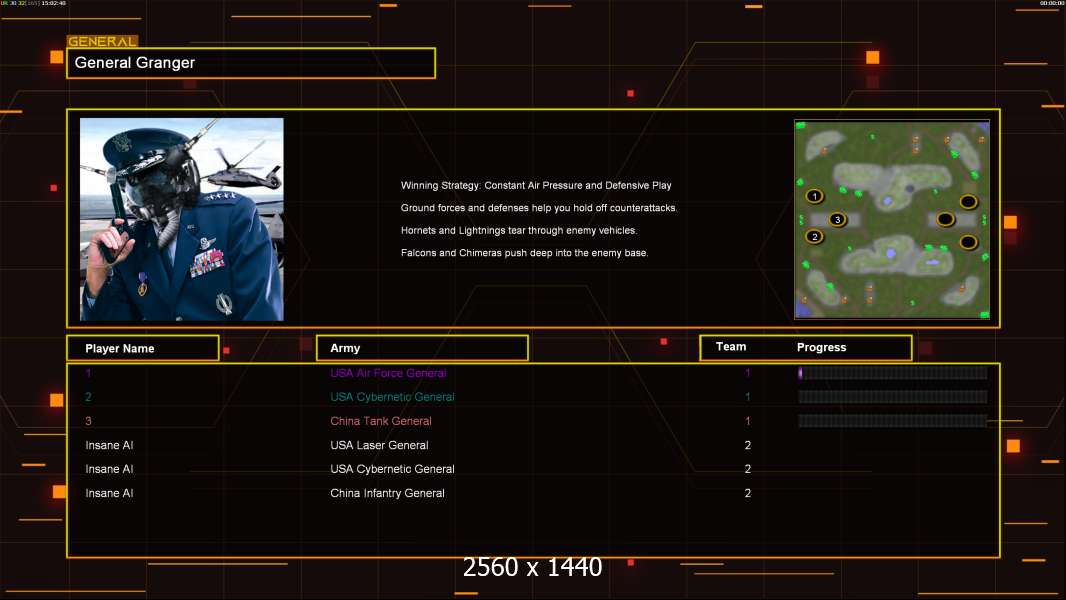This screenshot has height=600, width=1066.
Task: Click the 'Hornets and Lightnings' strategy line
Action: point(519,230)
